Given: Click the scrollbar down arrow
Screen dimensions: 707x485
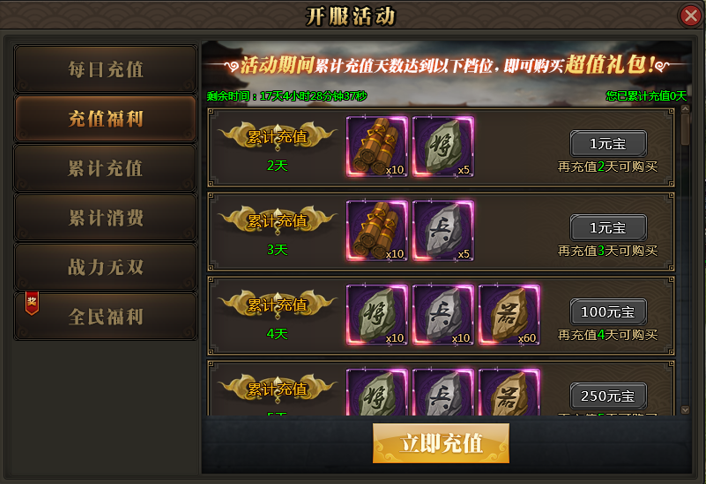Looking at the screenshot, I should (x=685, y=410).
